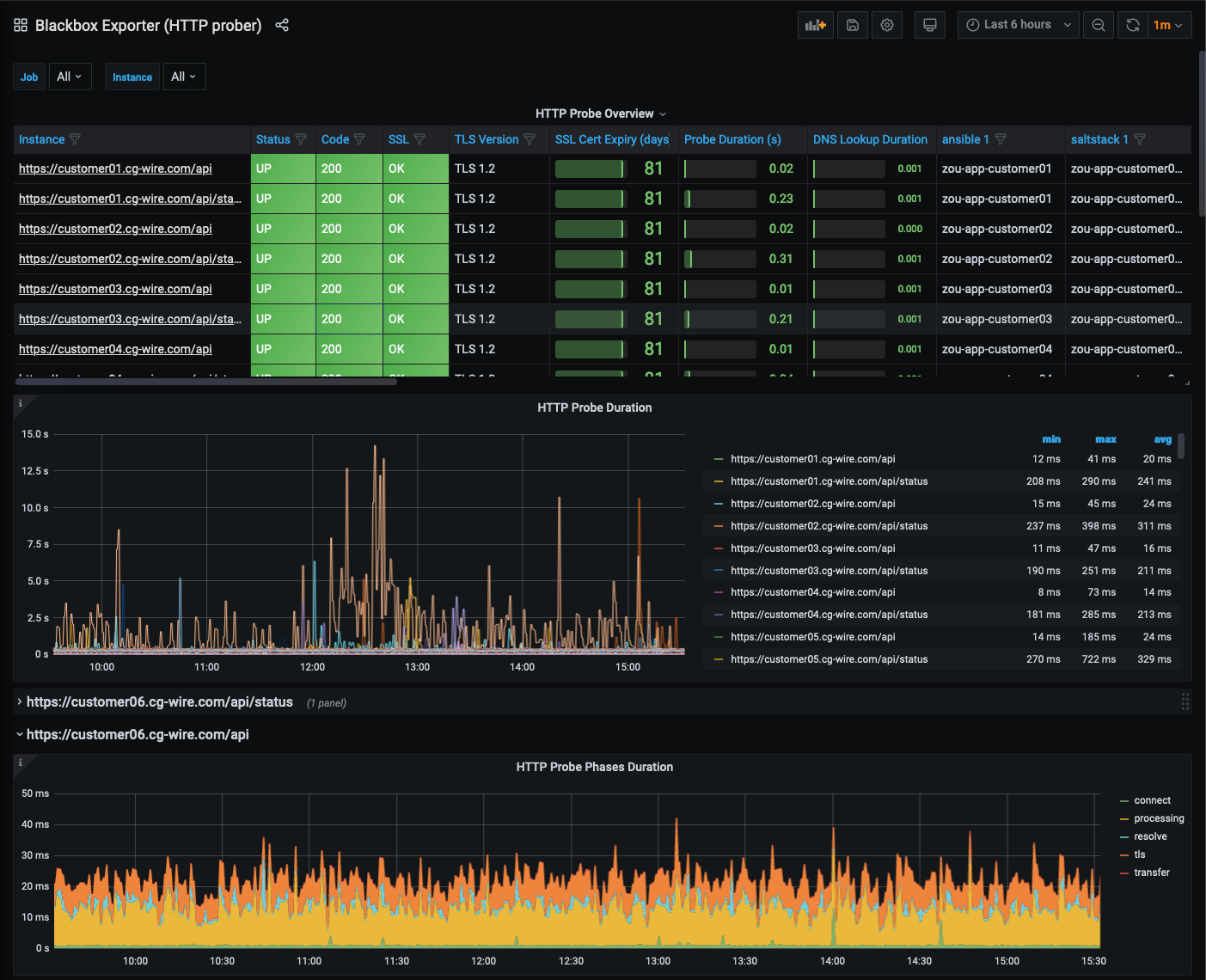Click the Save dashboard icon

click(853, 25)
